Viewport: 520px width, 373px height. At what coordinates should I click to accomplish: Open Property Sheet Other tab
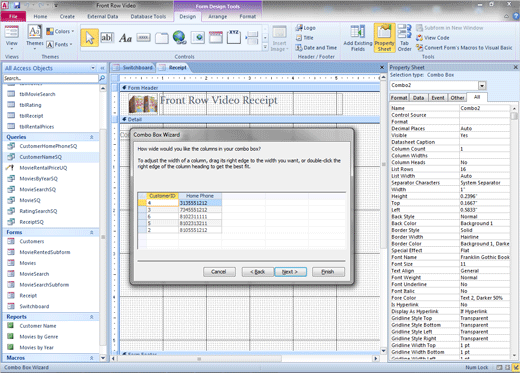point(457,98)
